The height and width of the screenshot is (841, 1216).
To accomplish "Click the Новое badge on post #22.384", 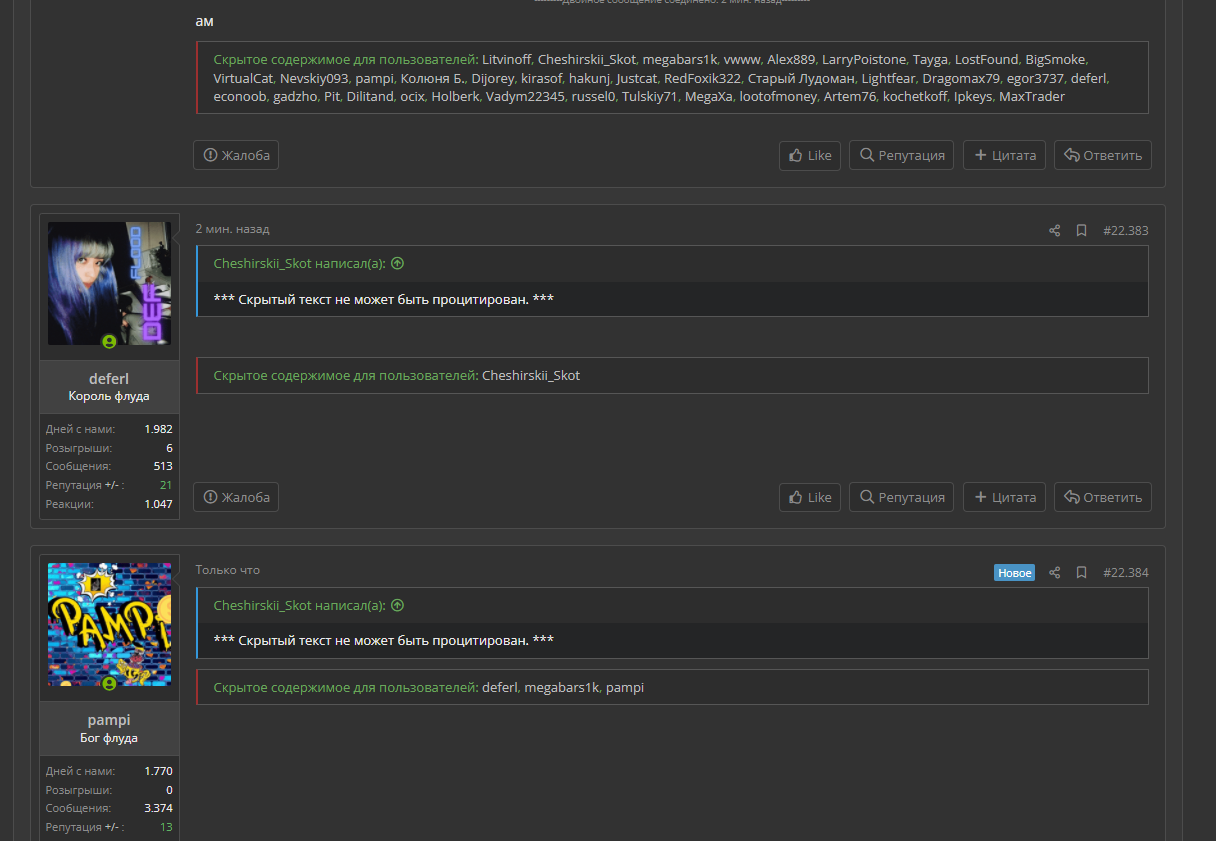I will [1014, 573].
